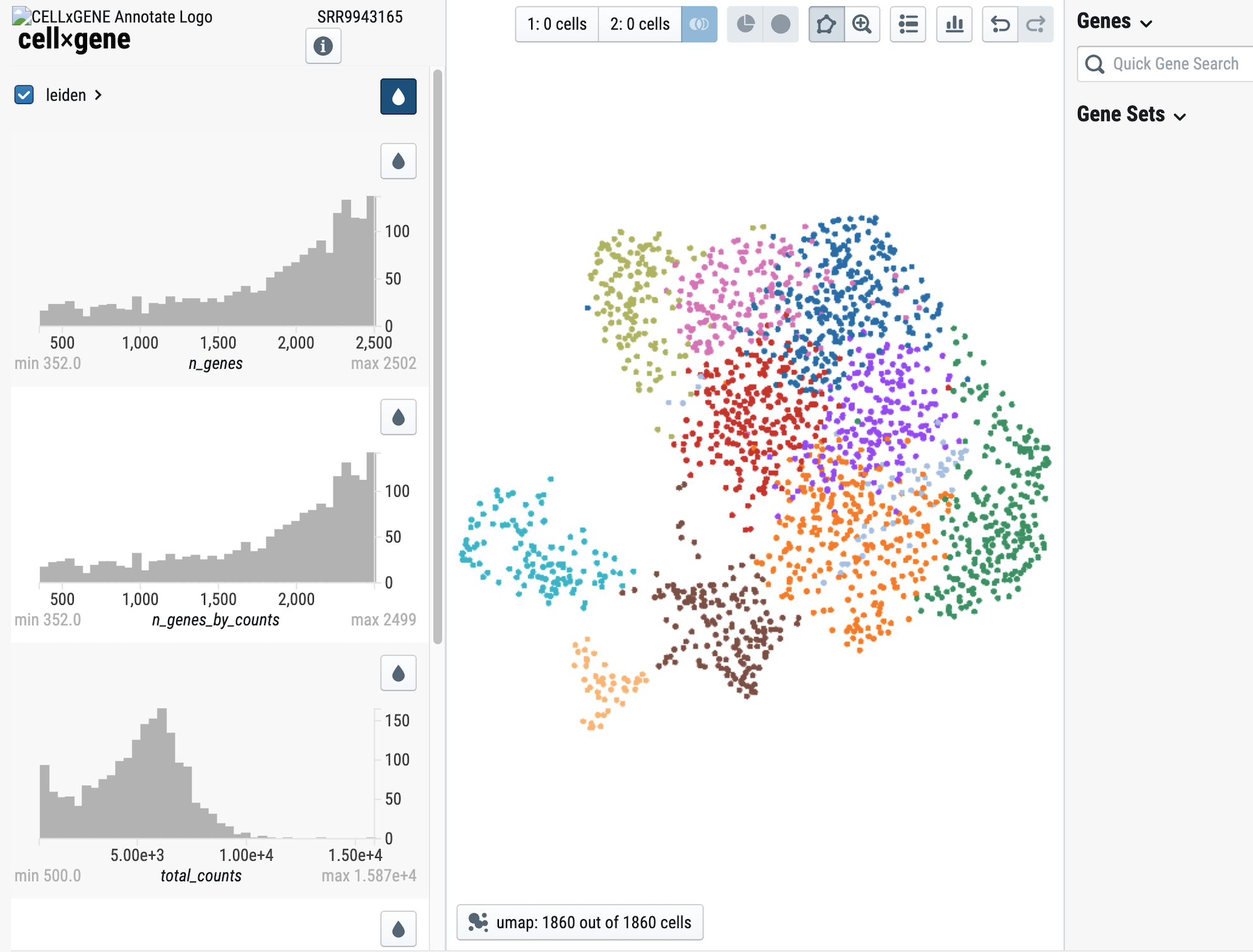Open the dataset info button
The image size is (1253, 952).
[323, 45]
